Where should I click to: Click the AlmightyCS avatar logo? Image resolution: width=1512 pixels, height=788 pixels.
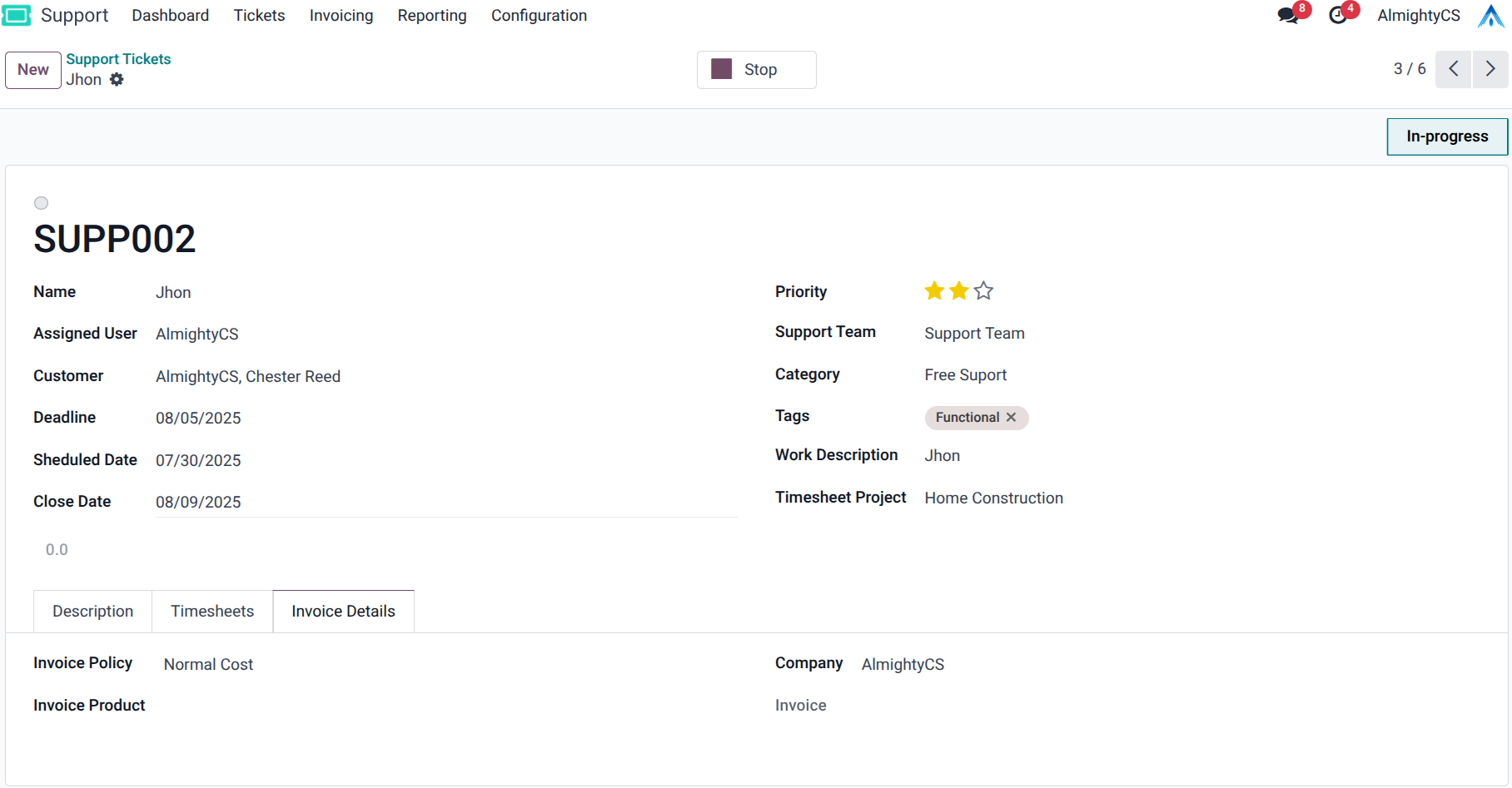[x=1490, y=16]
